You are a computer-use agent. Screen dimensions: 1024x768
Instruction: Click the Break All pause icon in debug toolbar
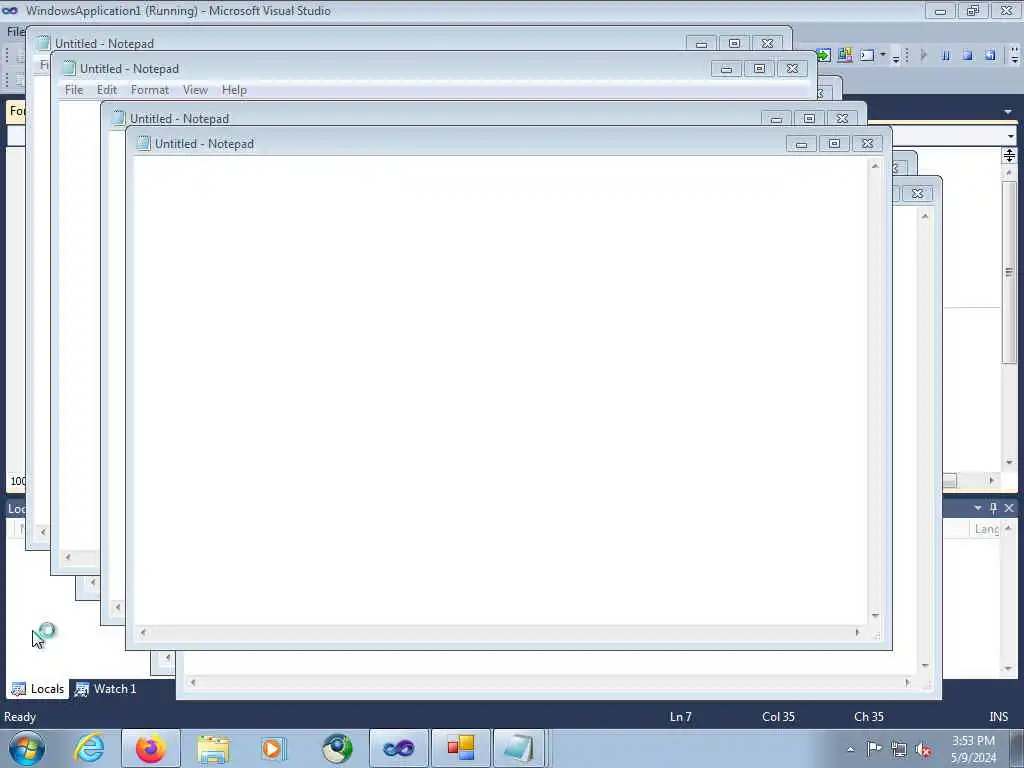click(x=946, y=56)
